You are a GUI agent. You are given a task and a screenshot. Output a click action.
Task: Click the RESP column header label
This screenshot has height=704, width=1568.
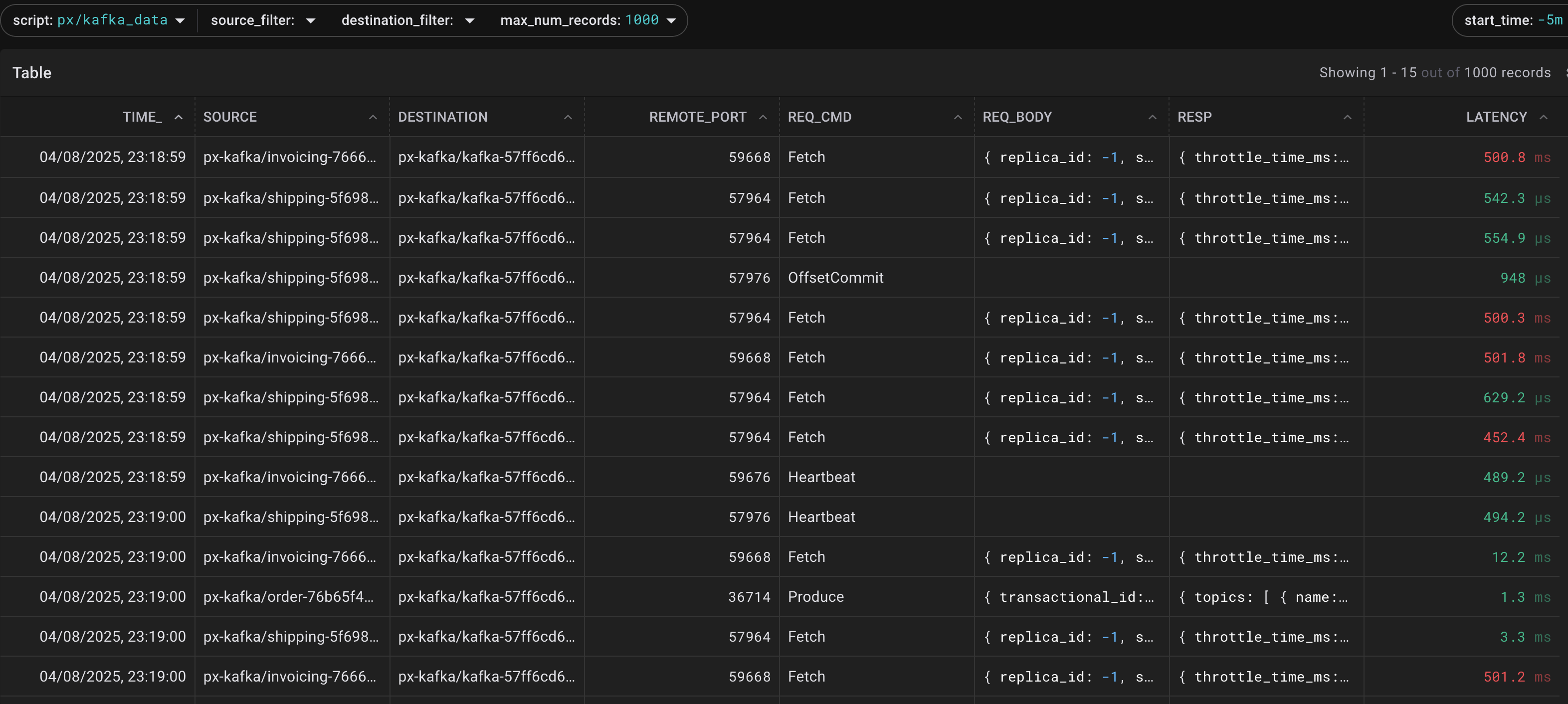point(1194,117)
